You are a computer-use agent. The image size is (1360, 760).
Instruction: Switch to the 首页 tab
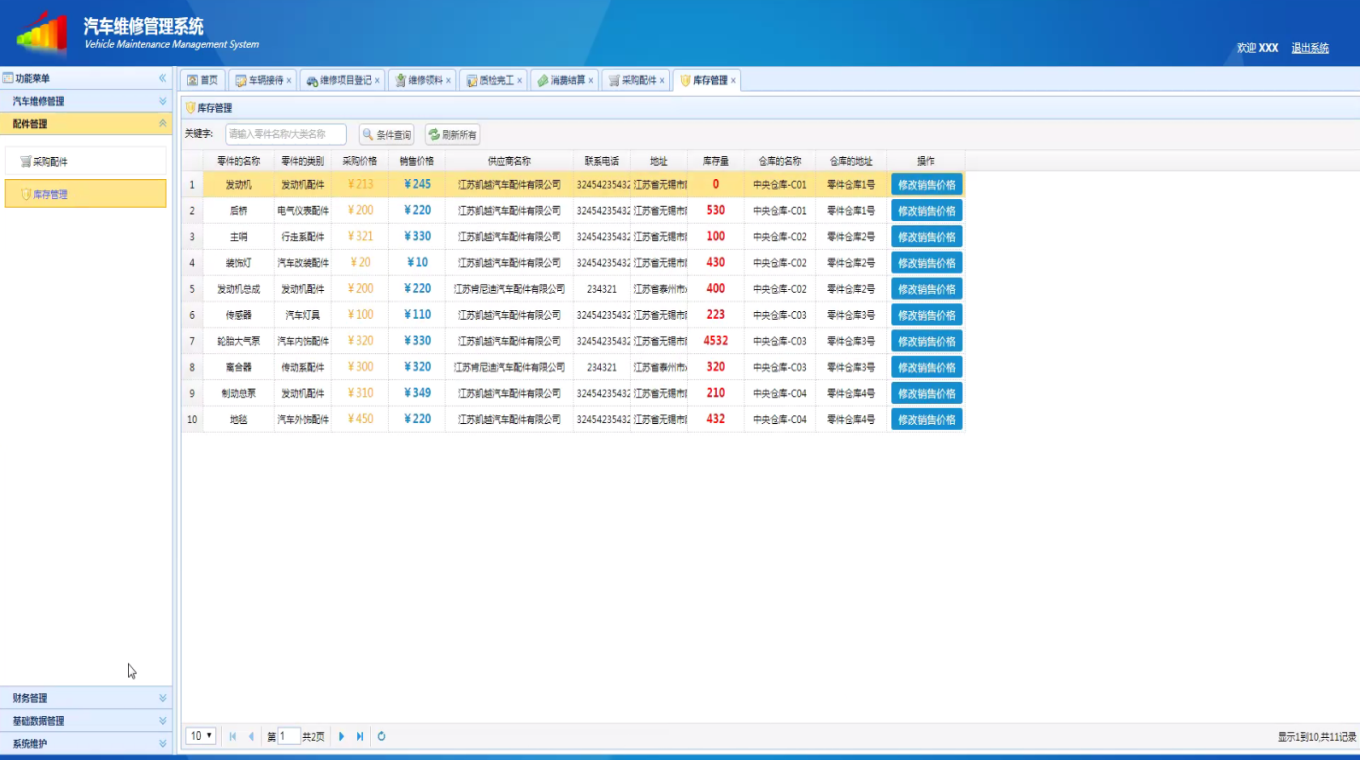pos(202,80)
